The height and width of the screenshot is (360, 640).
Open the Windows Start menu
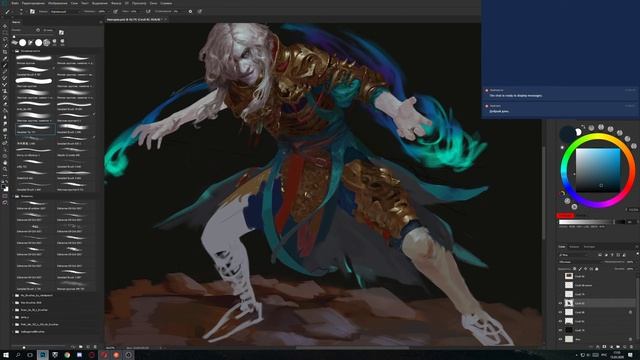pyautogui.click(x=6, y=355)
